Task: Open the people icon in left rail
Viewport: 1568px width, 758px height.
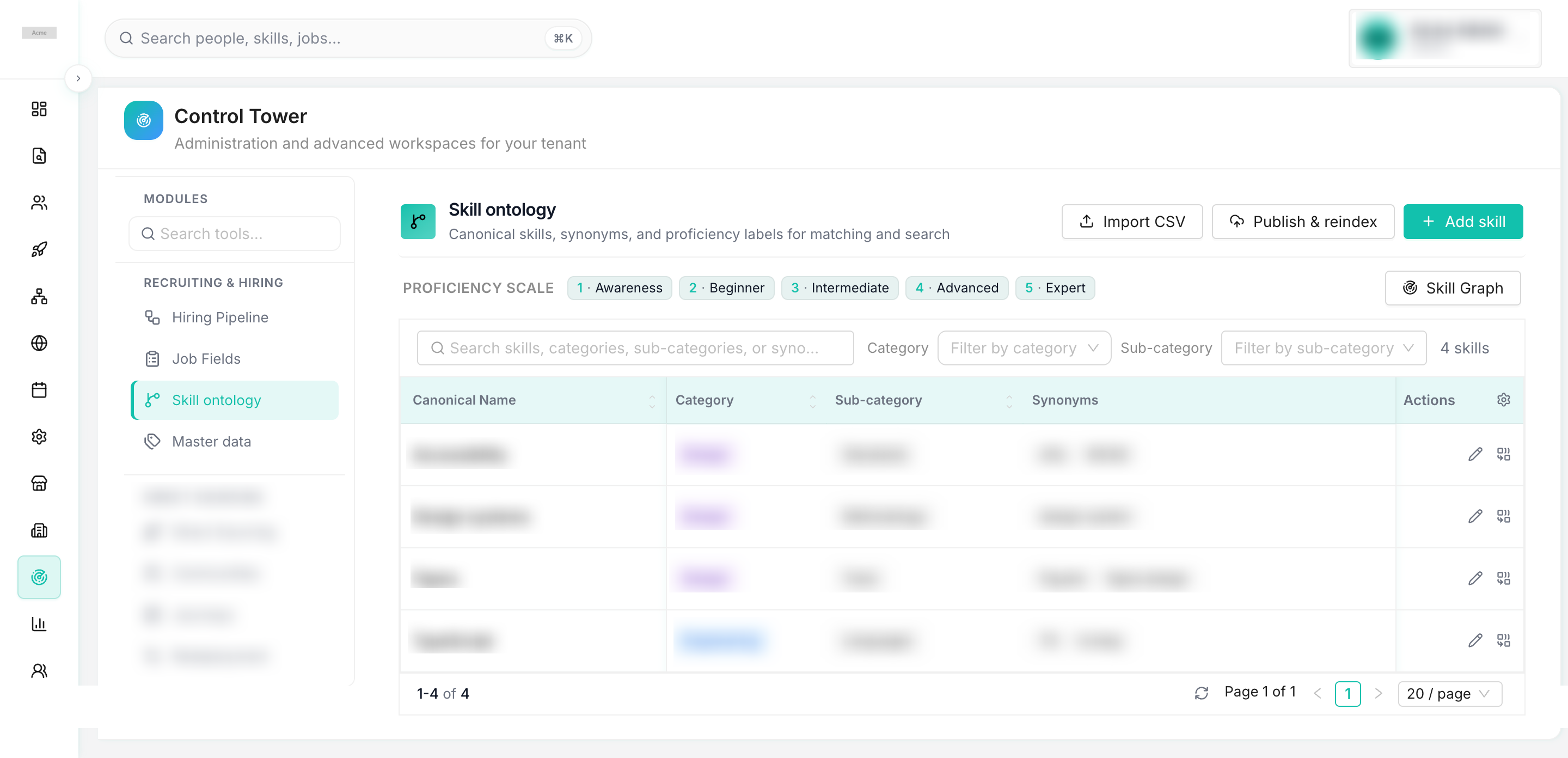Action: pos(39,203)
